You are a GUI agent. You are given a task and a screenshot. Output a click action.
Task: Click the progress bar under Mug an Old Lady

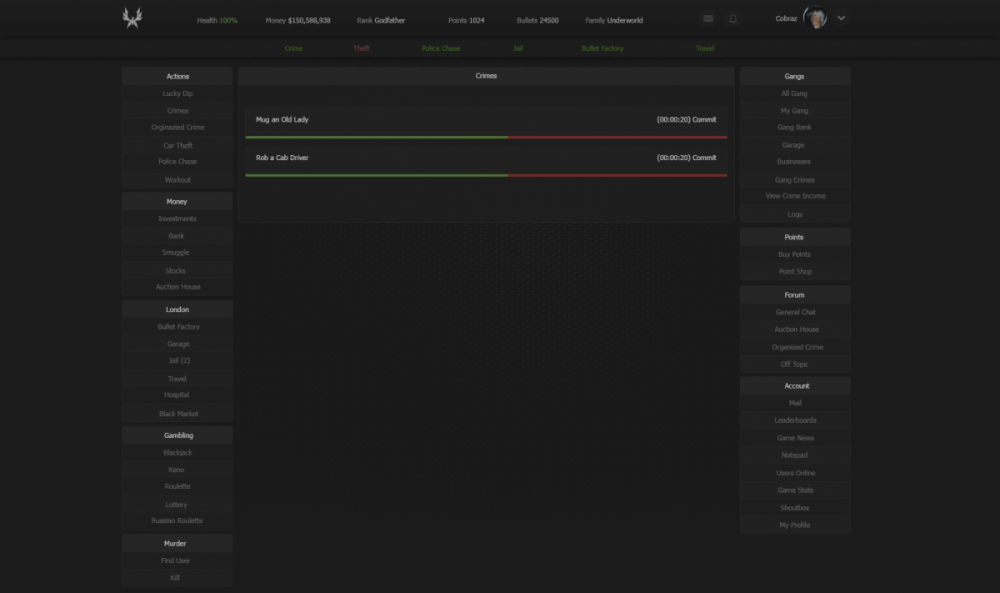tap(486, 137)
